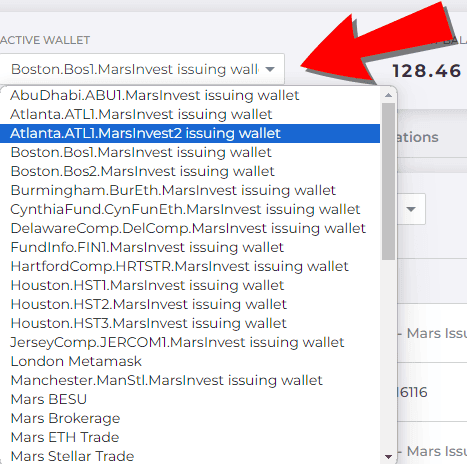Choose Houston.HST2.MarsInvest issuing wallet
Viewport: 467px width, 464px height.
tap(190, 304)
